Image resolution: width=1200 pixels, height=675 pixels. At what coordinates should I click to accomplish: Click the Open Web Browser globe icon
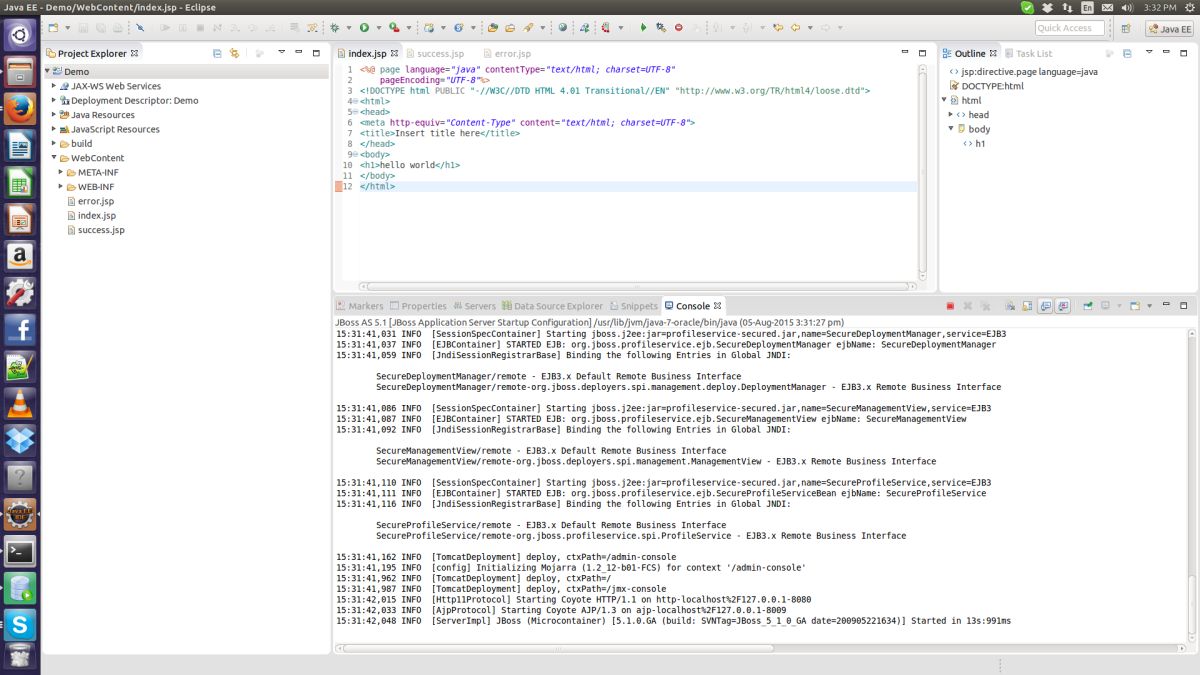tap(563, 28)
